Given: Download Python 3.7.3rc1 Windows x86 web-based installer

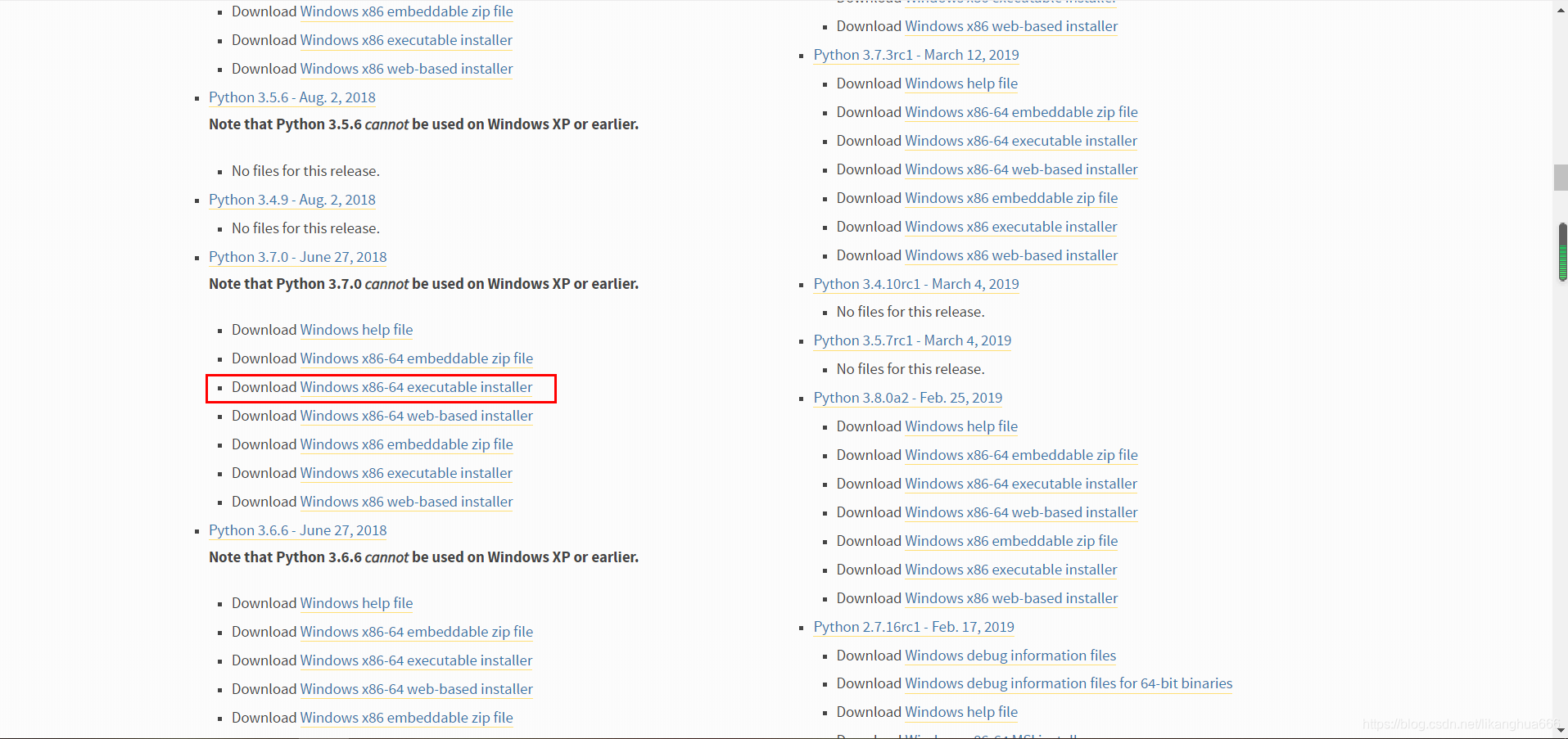Looking at the screenshot, I should point(1011,255).
